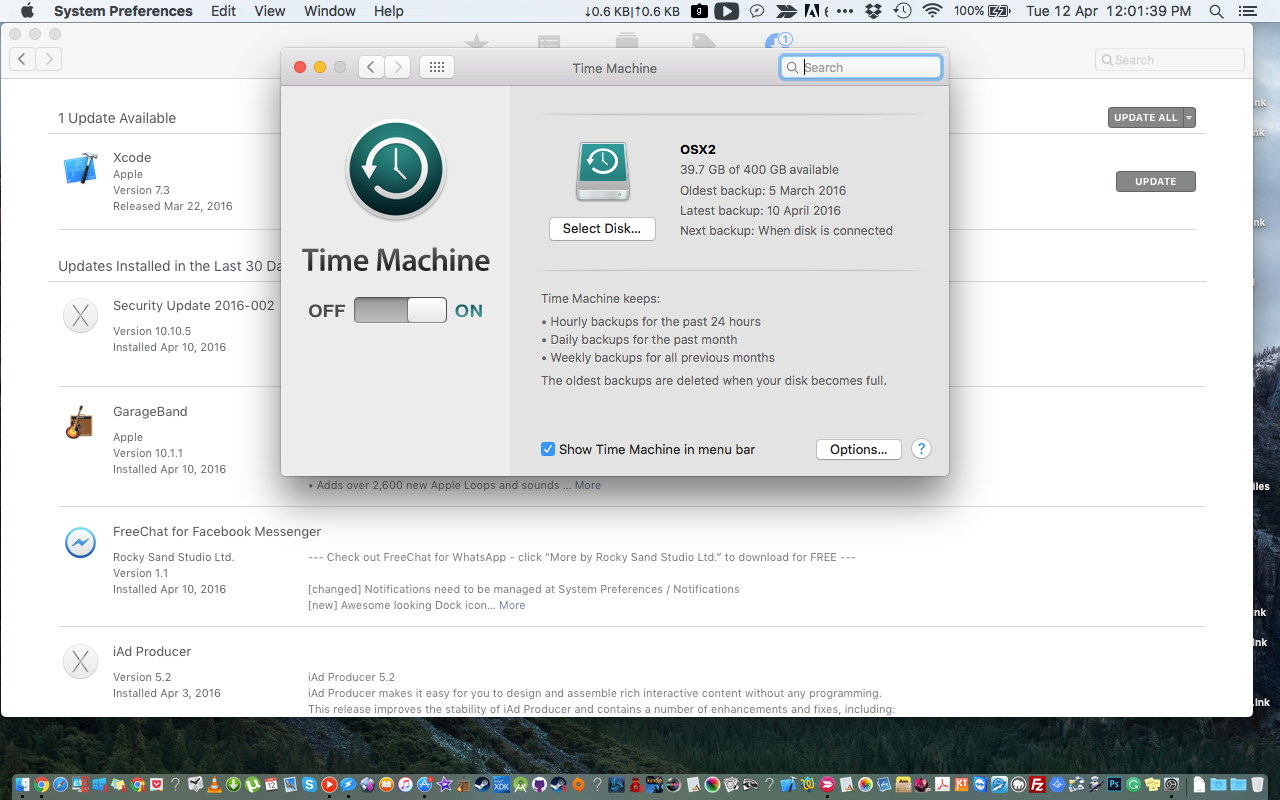Toggle Time Machine OFF/ON switch
This screenshot has width=1280, height=800.
pyautogui.click(x=400, y=310)
